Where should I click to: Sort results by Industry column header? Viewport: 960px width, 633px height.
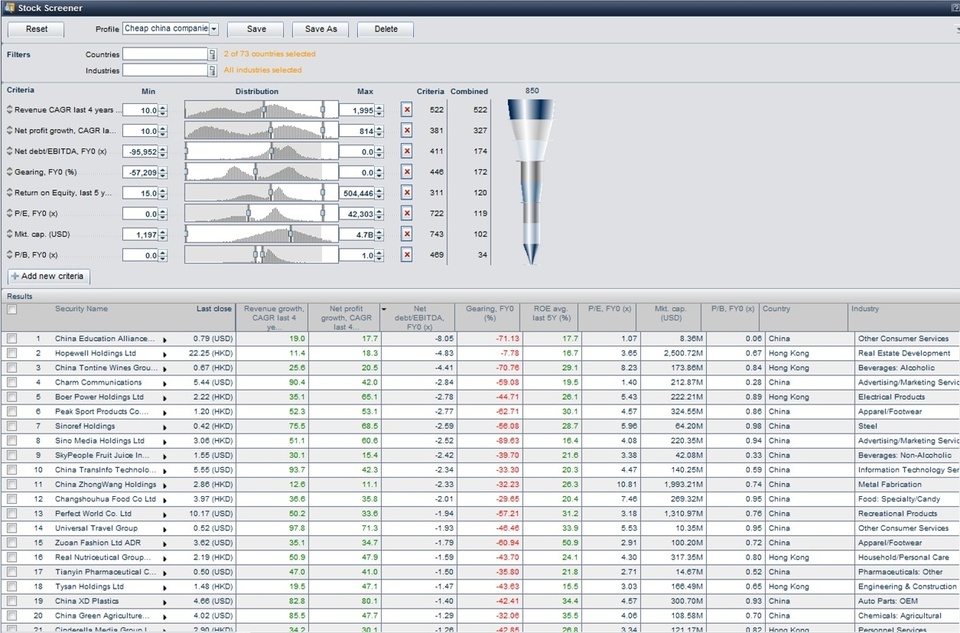(904, 316)
